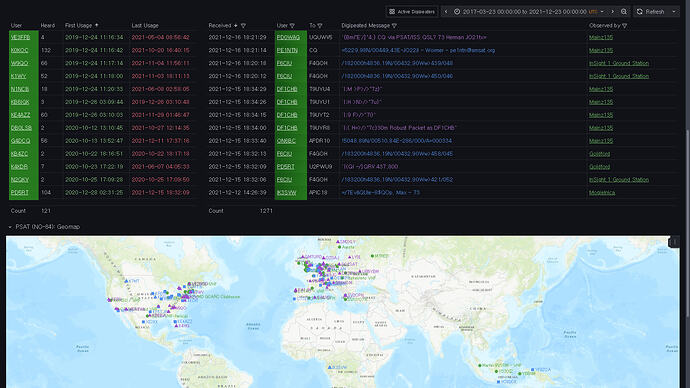The height and width of the screenshot is (388, 690).
Task: Select the UQUWV5 destination cell
Action: 321,37
